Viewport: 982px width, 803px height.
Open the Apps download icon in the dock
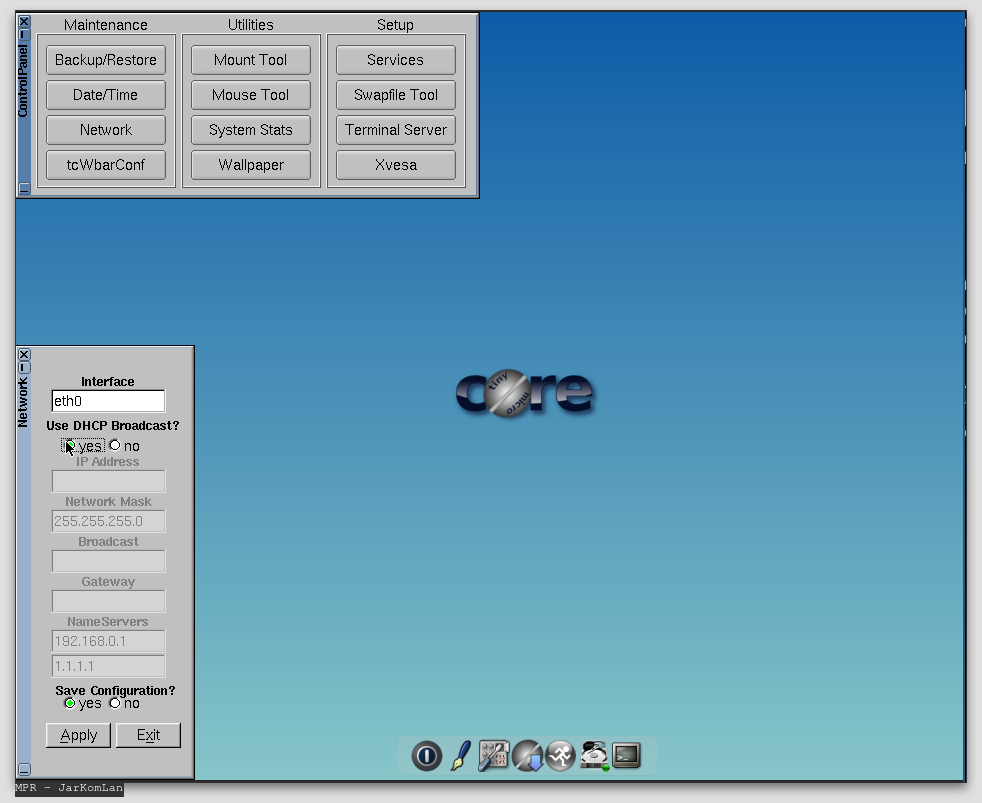[x=527, y=756]
